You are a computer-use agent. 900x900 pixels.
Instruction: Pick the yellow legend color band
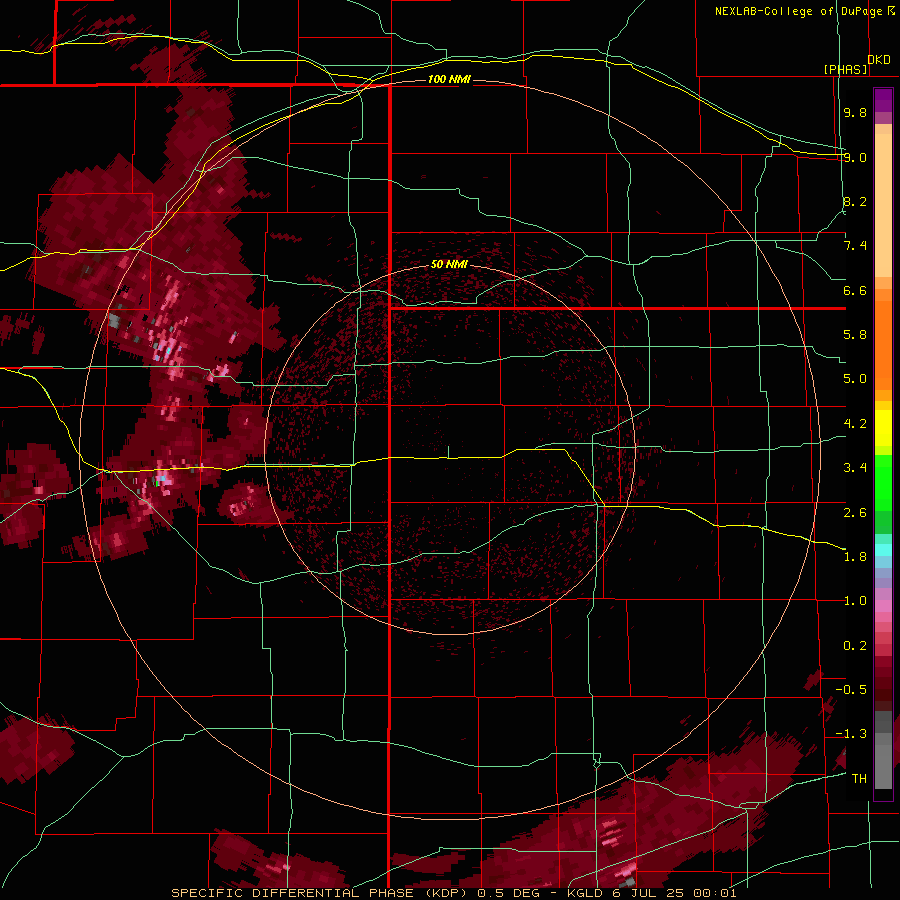pos(883,428)
